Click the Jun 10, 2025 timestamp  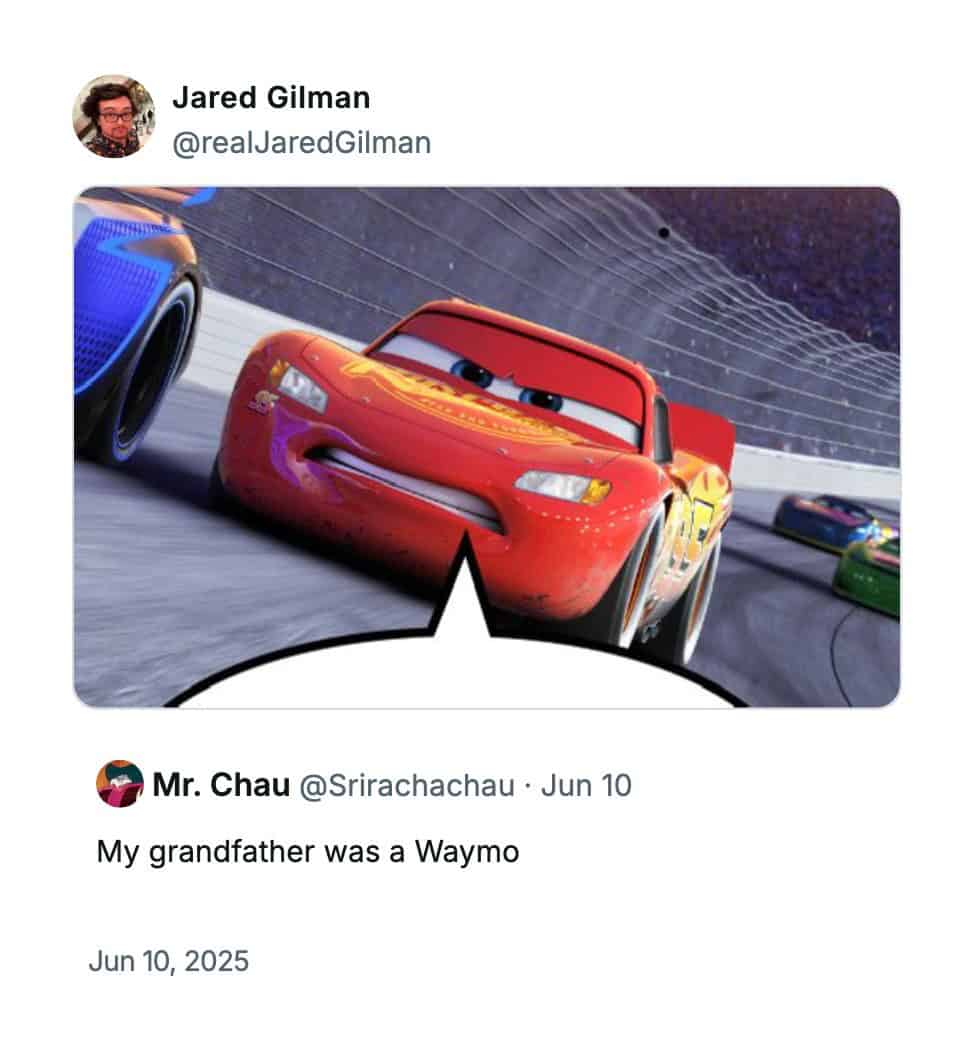[x=169, y=961]
